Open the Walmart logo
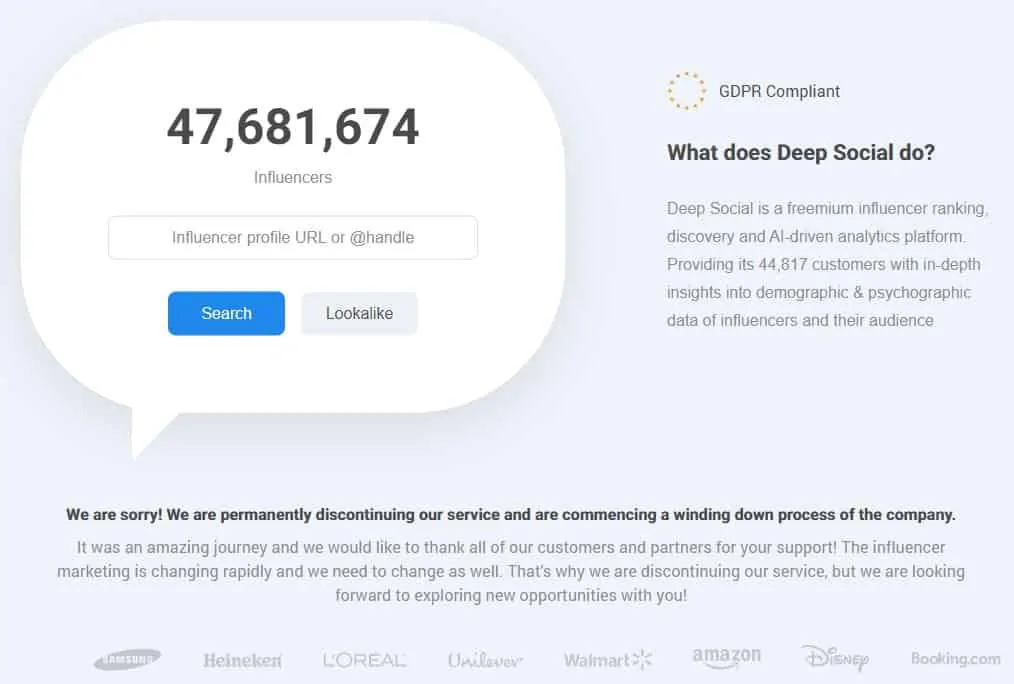This screenshot has width=1014, height=684. (x=607, y=659)
